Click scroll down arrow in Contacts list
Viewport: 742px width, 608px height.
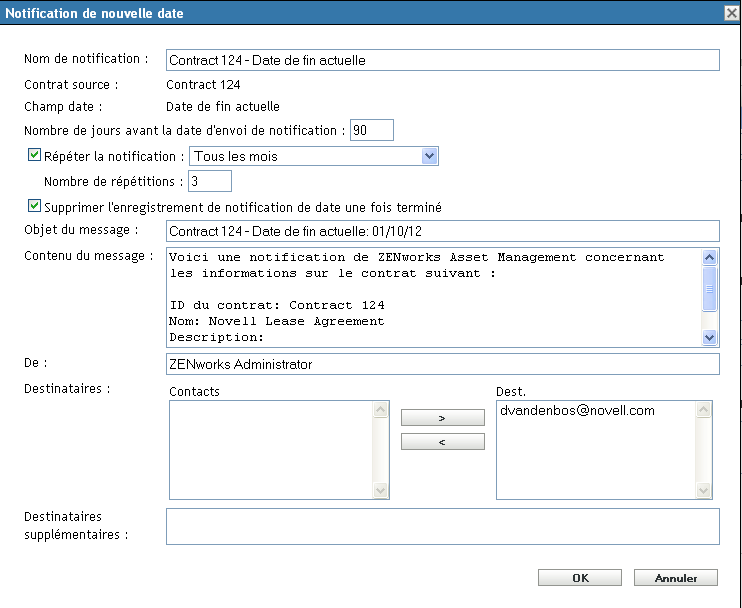coord(381,491)
